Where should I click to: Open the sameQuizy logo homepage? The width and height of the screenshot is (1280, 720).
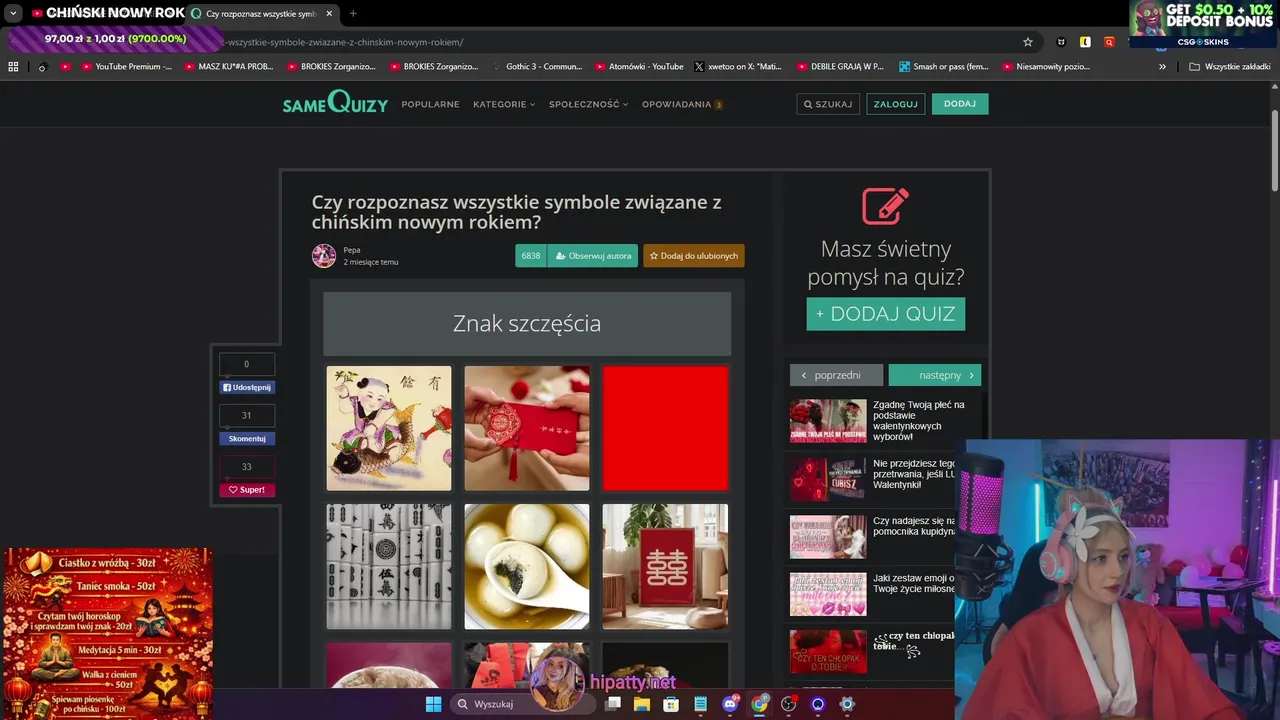(335, 103)
